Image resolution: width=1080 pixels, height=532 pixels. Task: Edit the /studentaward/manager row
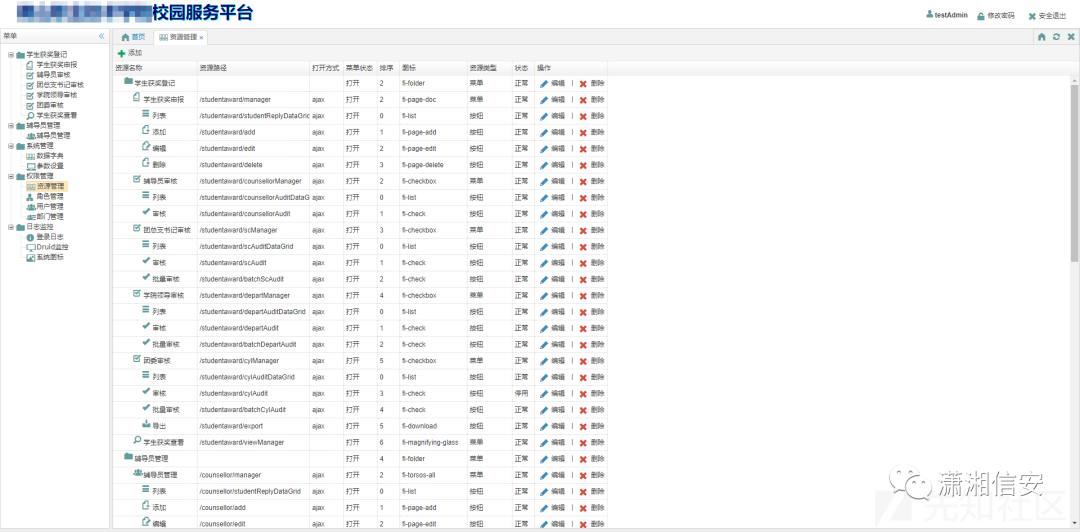[552, 100]
